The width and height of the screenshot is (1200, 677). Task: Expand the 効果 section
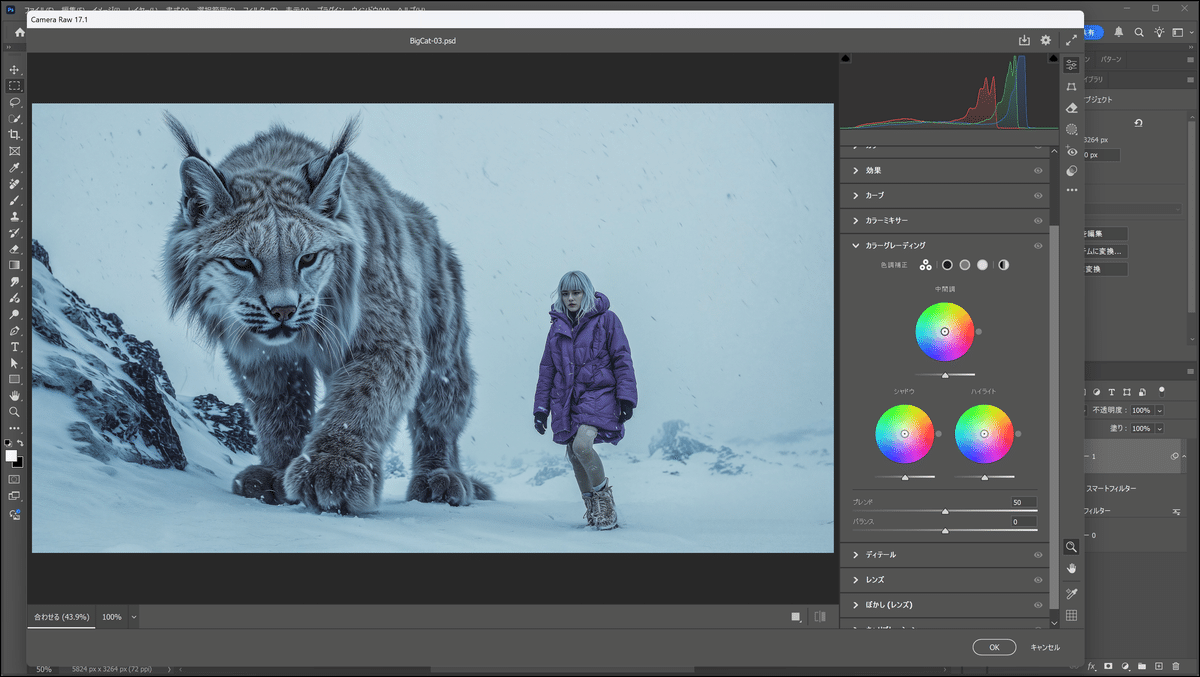point(855,171)
